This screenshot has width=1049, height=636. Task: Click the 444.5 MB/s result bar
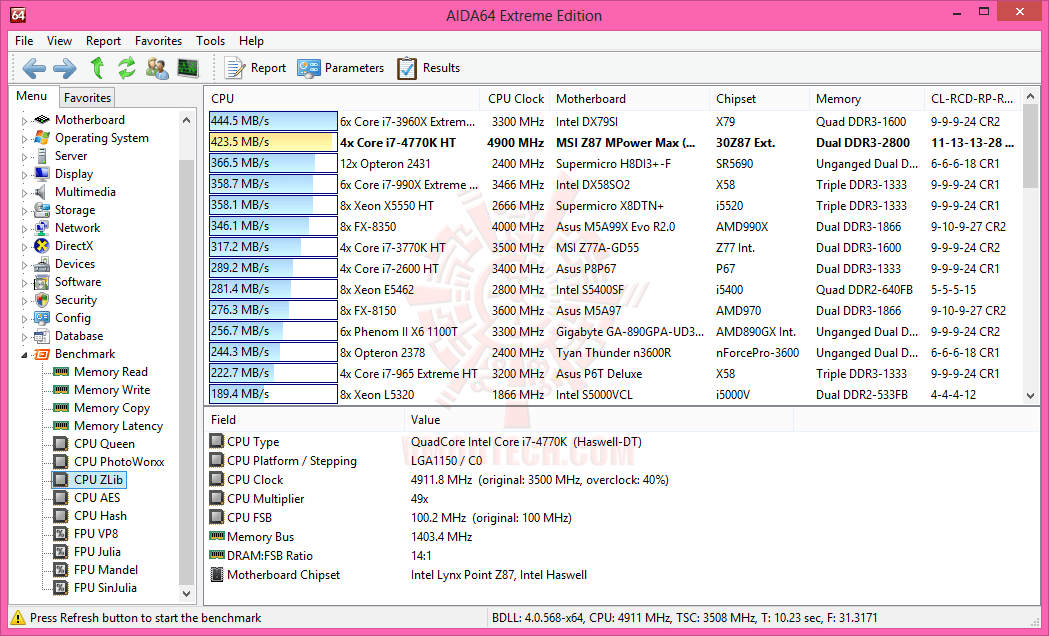[x=273, y=121]
